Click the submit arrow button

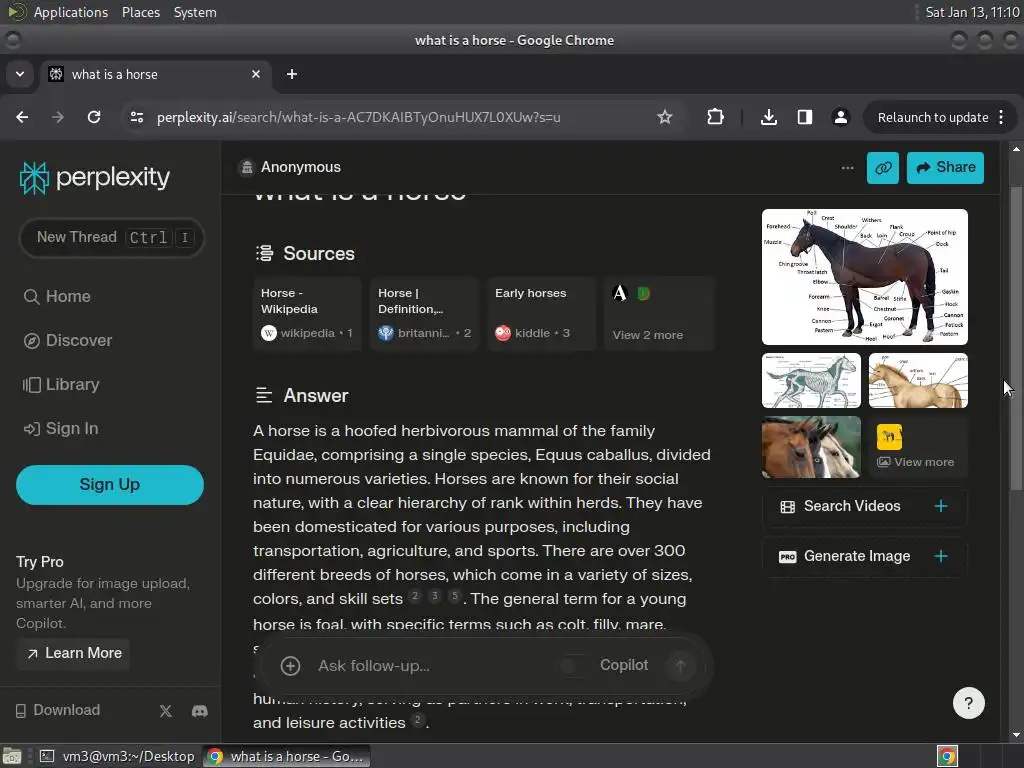[x=680, y=666]
